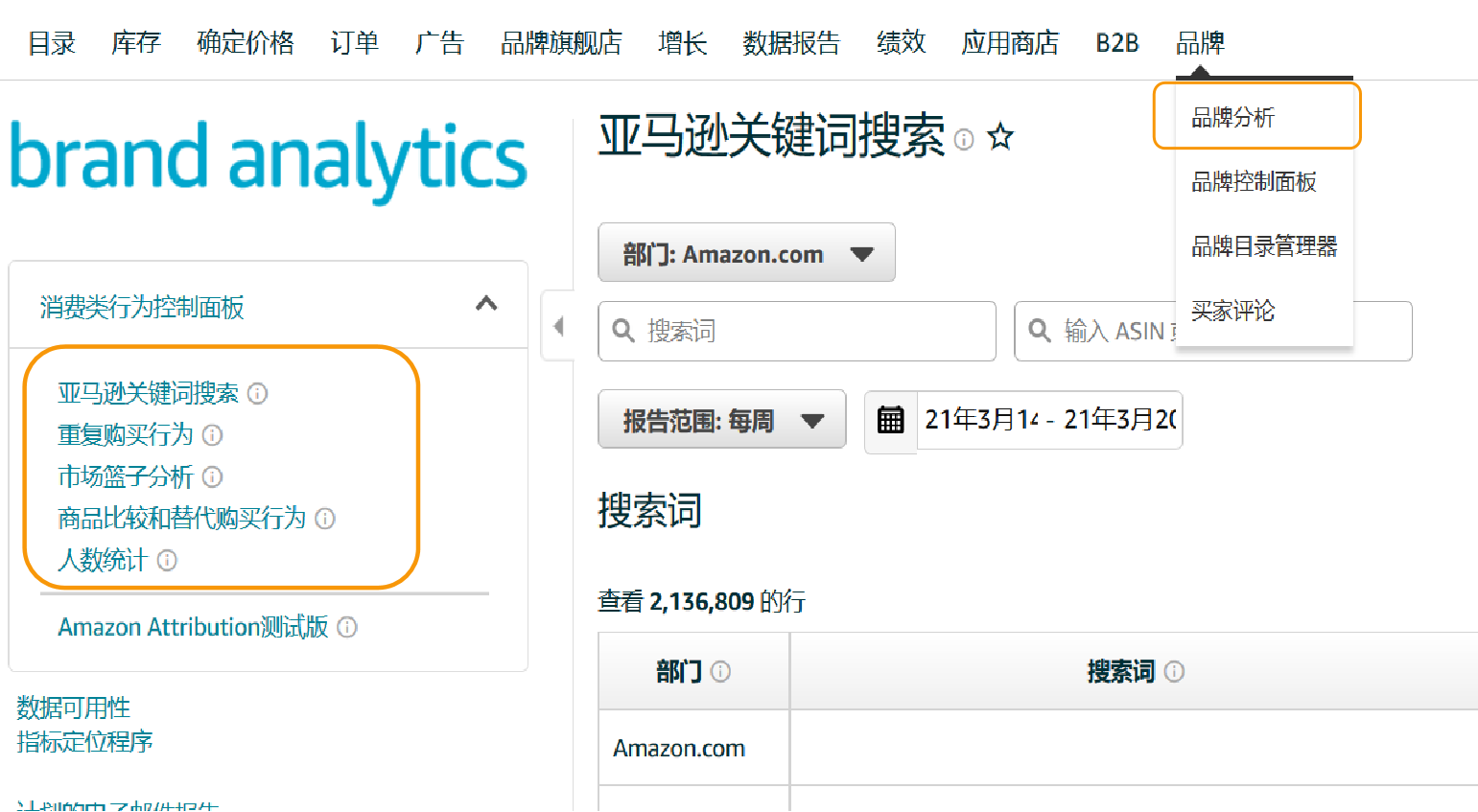
Task: Click info icon next to 人数统计
Action: (167, 560)
